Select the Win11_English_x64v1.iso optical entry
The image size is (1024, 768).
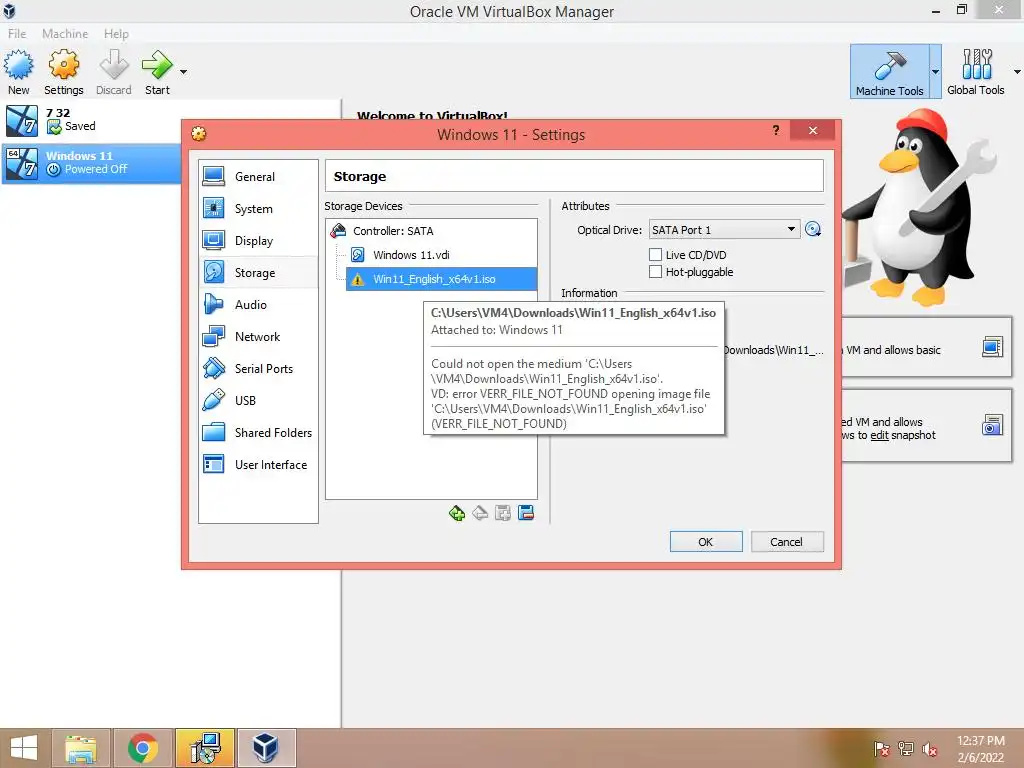click(x=441, y=279)
